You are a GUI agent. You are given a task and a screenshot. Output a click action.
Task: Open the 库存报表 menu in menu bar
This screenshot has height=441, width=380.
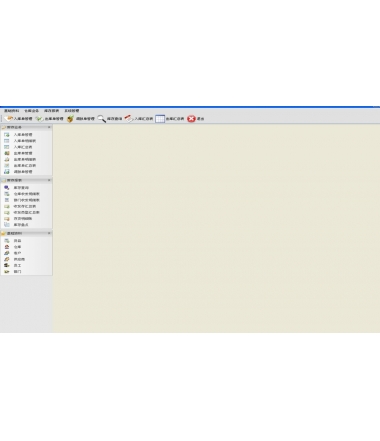click(x=52, y=111)
